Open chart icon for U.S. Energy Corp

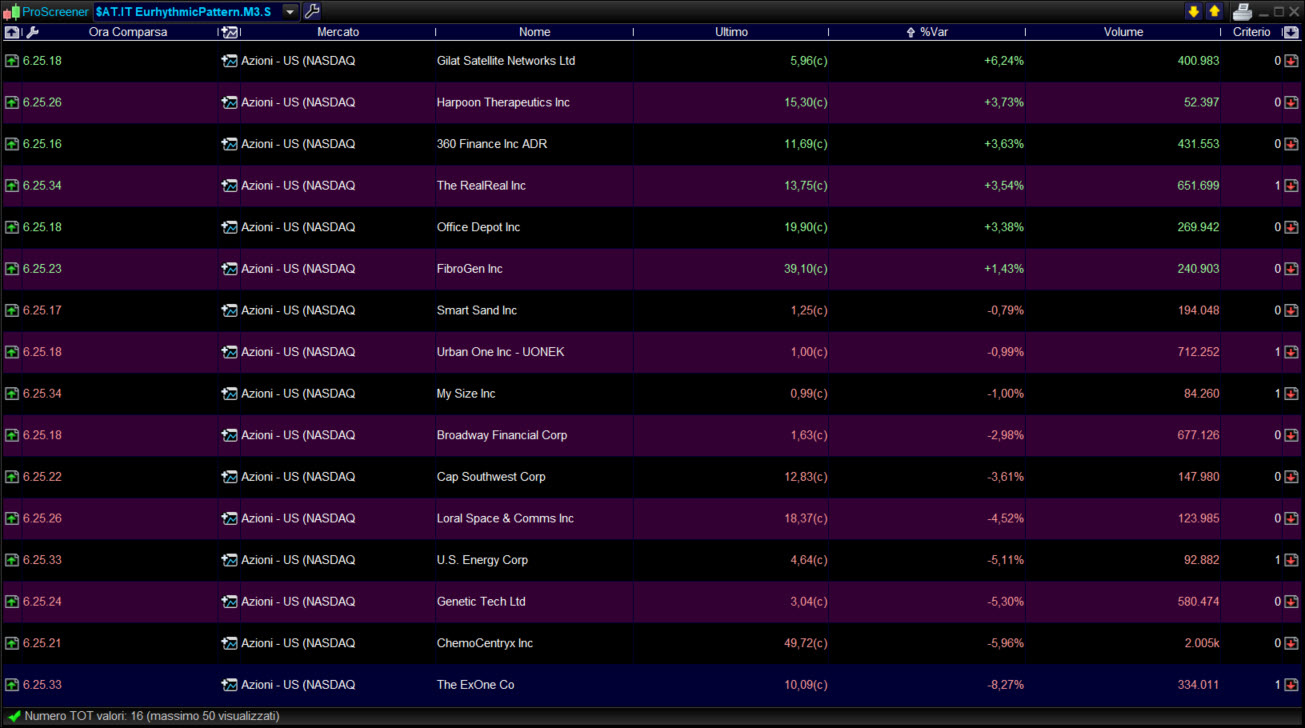pyautogui.click(x=230, y=560)
